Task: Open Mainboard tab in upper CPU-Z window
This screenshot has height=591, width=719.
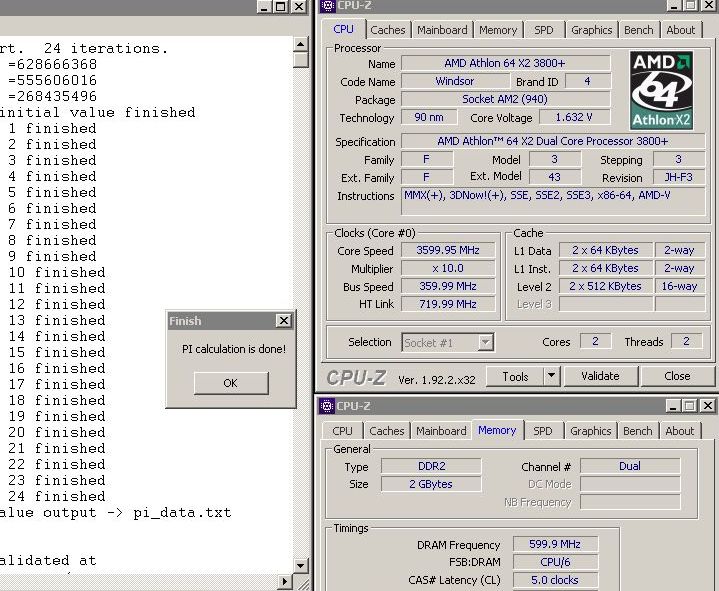Action: [x=441, y=30]
